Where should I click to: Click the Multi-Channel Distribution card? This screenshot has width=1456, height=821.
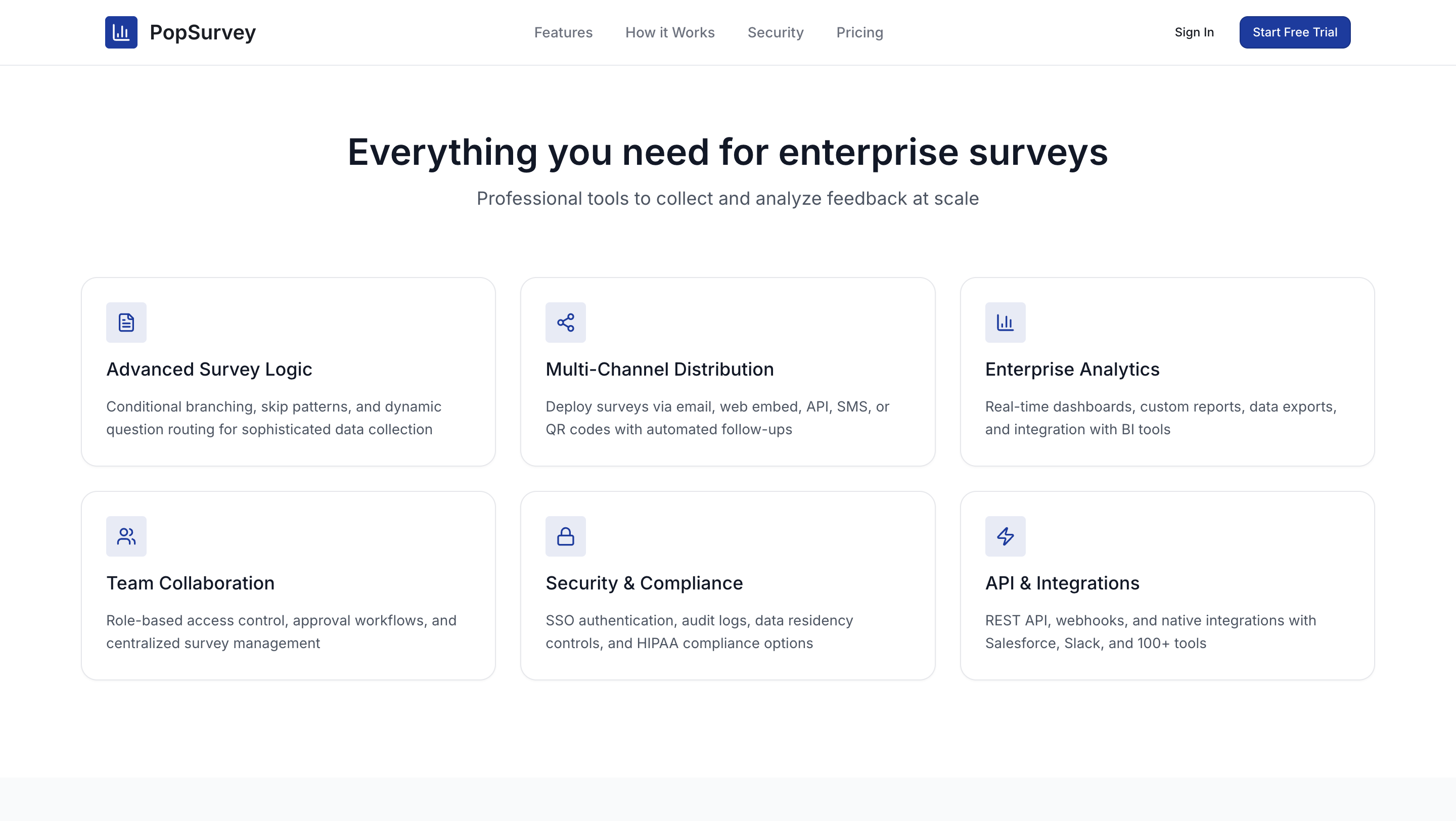coord(728,371)
